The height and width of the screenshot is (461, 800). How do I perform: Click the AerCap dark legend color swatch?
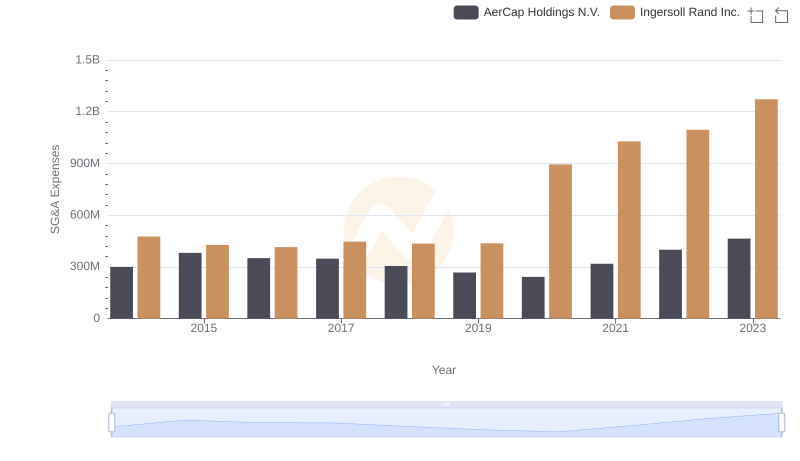pyautogui.click(x=466, y=12)
